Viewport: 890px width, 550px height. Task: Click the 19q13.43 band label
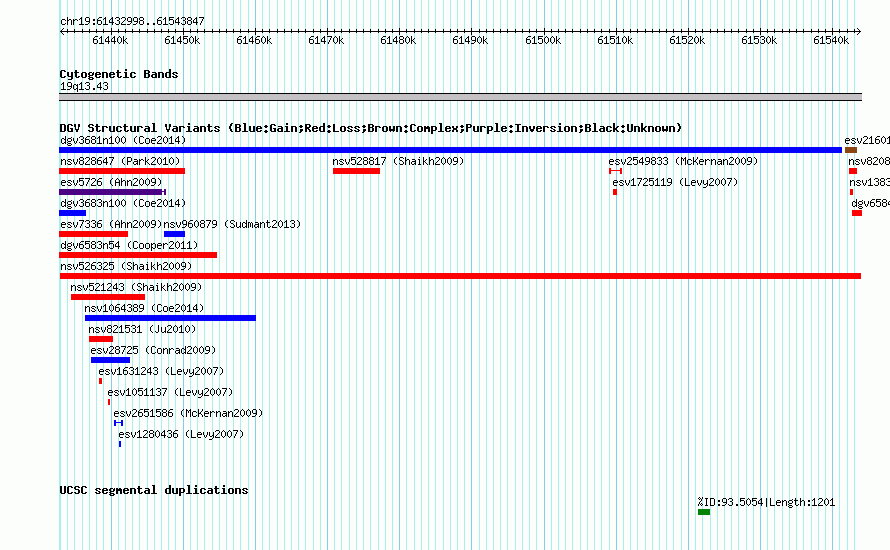84,86
